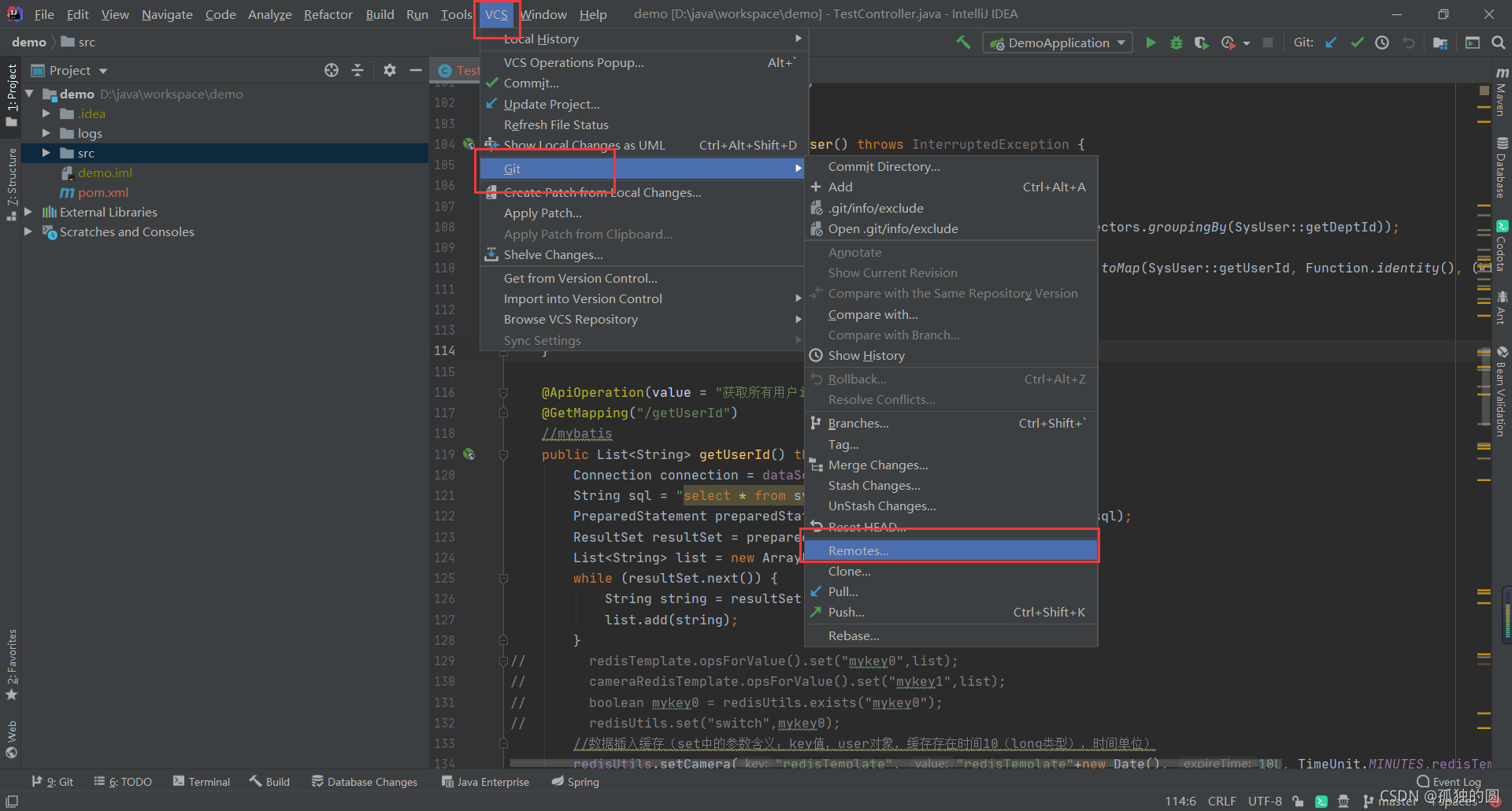Open the Bean Validation tool window

click(x=1502, y=391)
